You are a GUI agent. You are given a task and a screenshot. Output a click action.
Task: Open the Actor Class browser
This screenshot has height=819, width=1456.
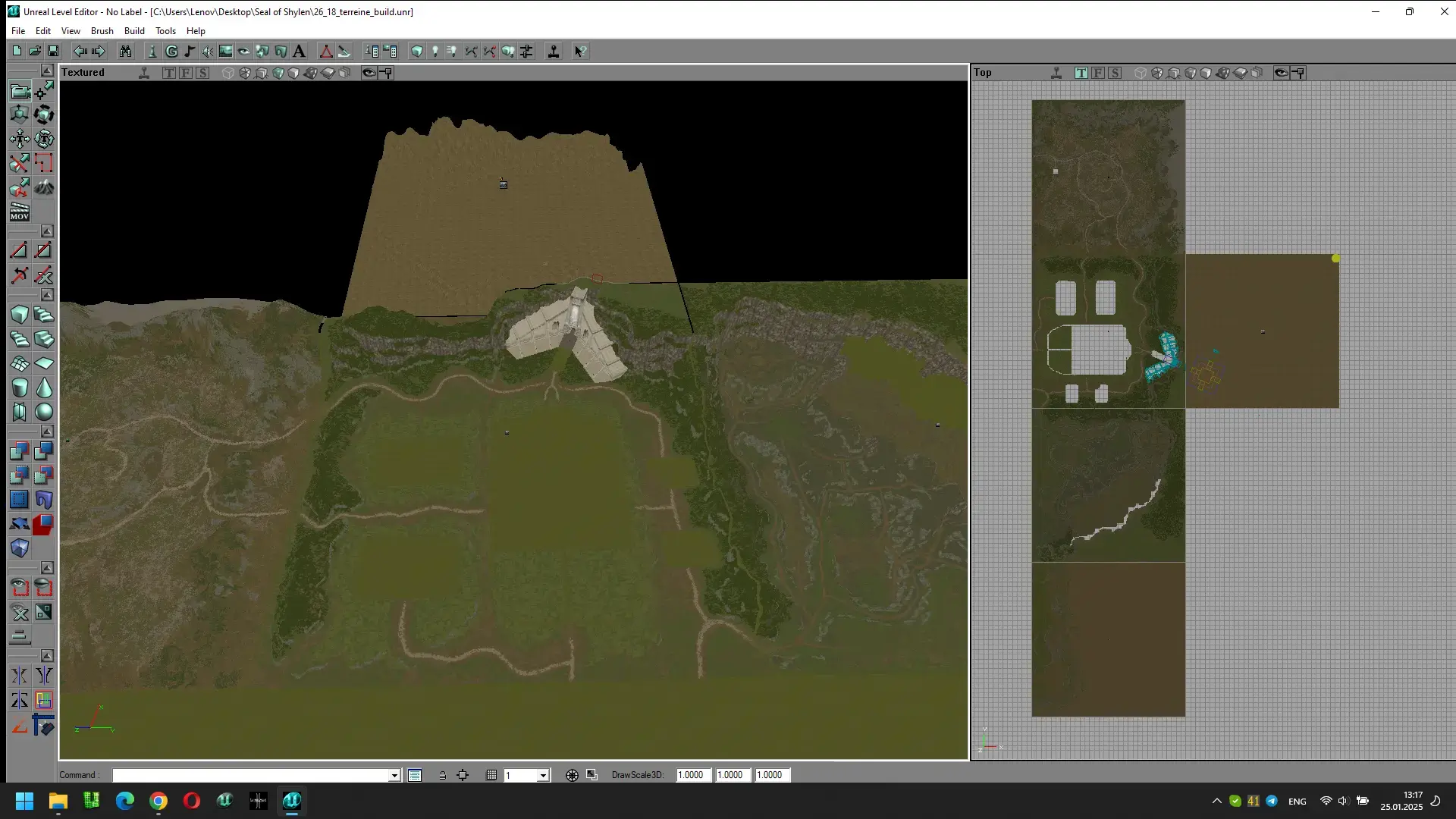pos(152,51)
